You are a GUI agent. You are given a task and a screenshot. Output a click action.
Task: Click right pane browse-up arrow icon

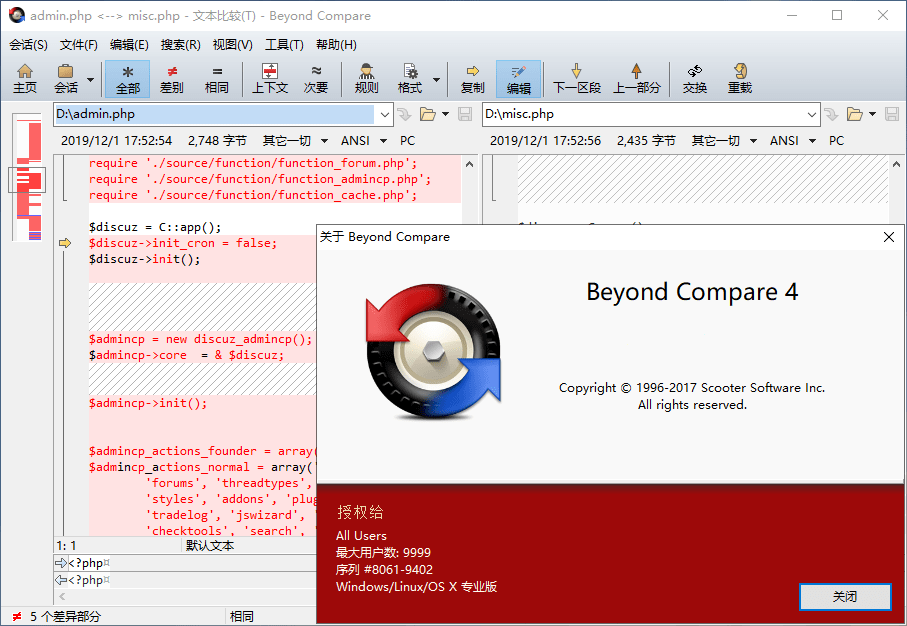[x=831, y=115]
